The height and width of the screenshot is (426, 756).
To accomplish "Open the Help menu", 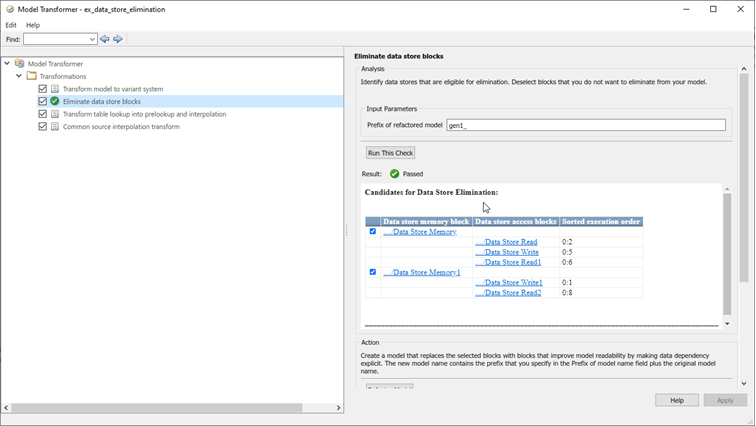I will (x=33, y=25).
